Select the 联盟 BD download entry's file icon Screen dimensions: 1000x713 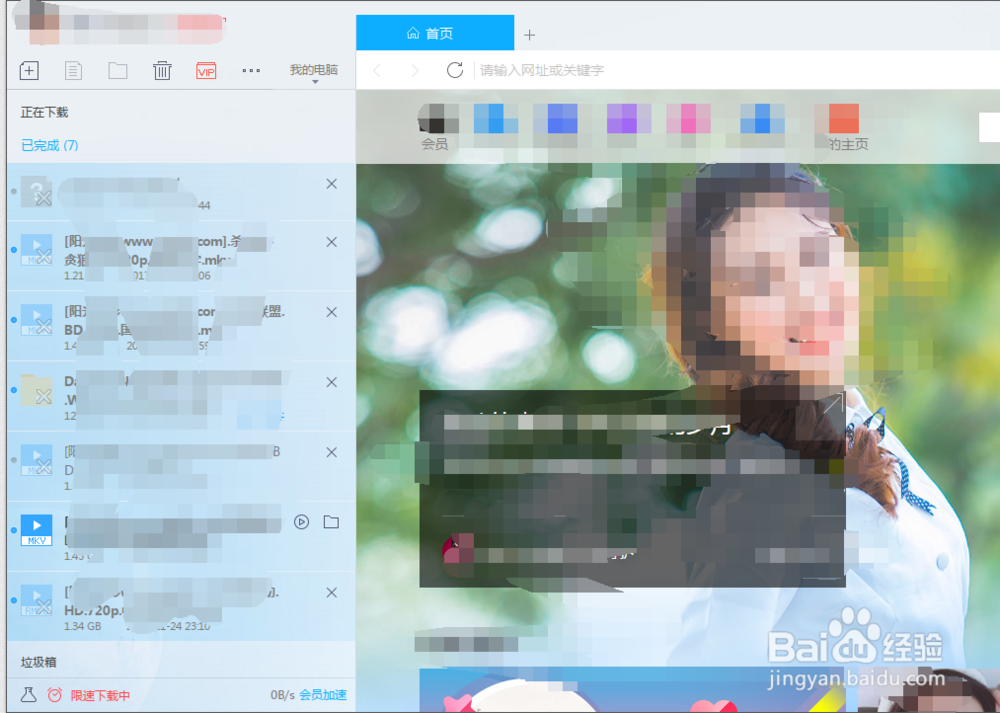pos(36,320)
